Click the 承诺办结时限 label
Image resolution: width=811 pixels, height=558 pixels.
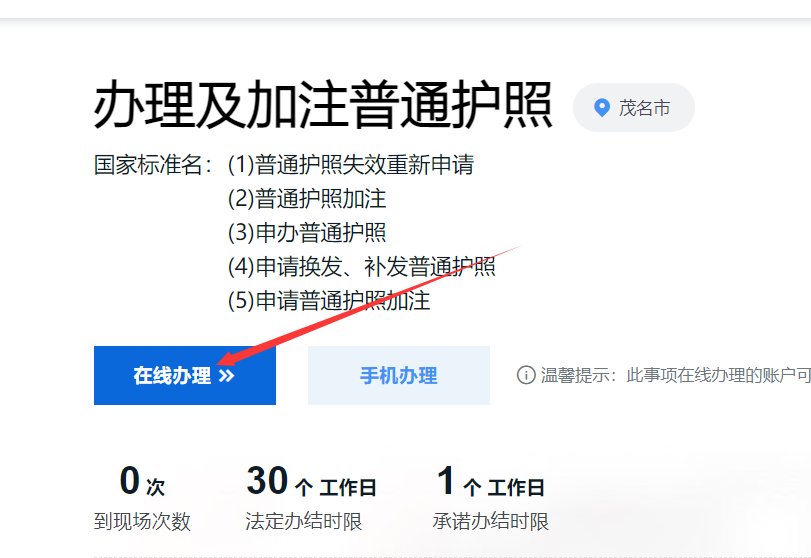point(490,521)
